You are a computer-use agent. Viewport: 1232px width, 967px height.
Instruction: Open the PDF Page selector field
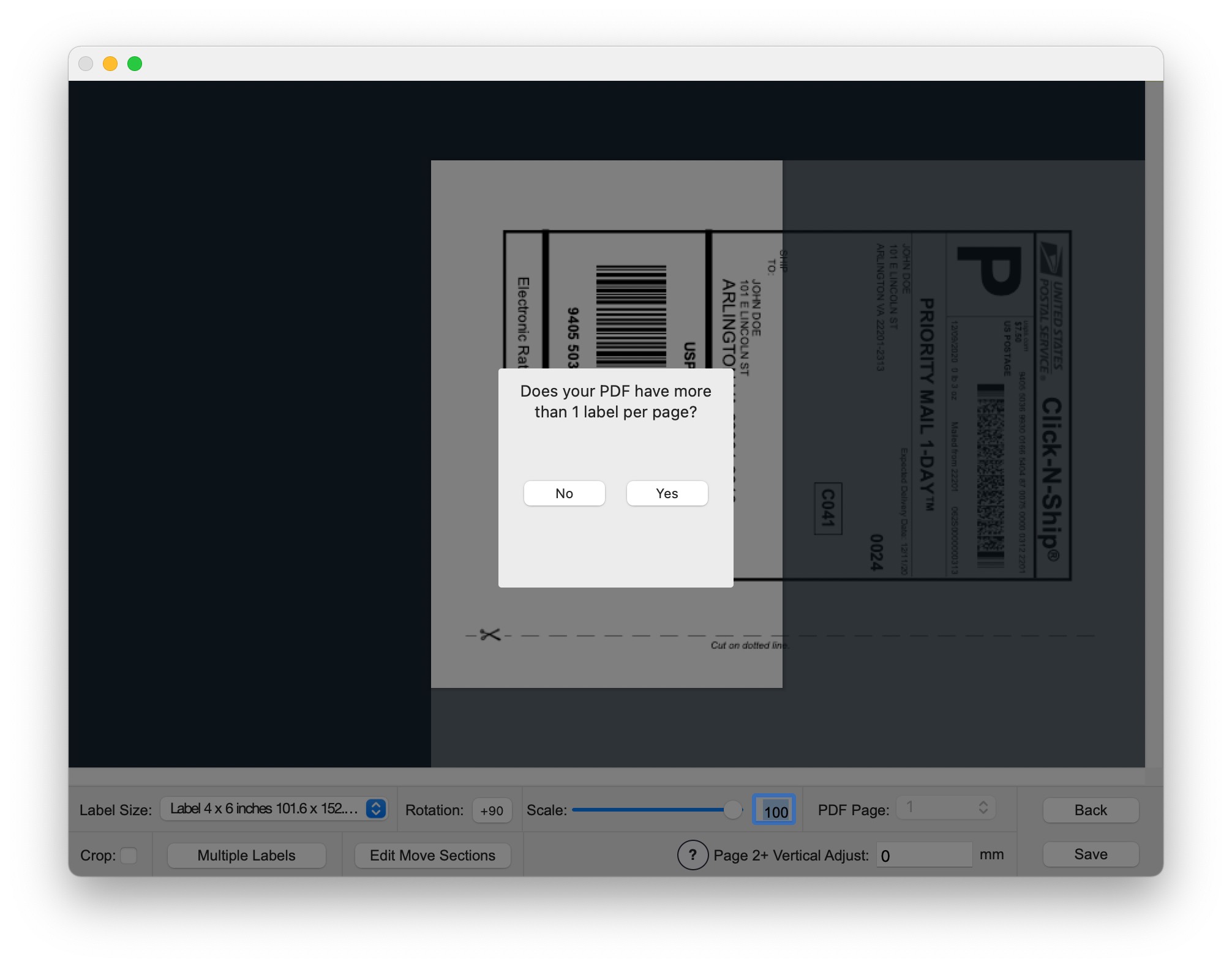point(939,808)
